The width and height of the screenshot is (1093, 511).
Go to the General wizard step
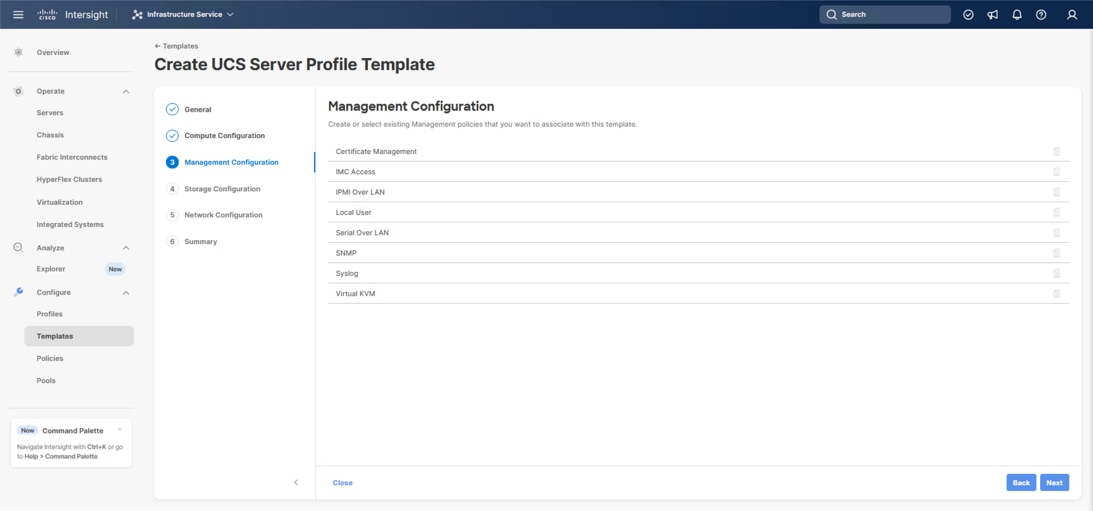189,109
